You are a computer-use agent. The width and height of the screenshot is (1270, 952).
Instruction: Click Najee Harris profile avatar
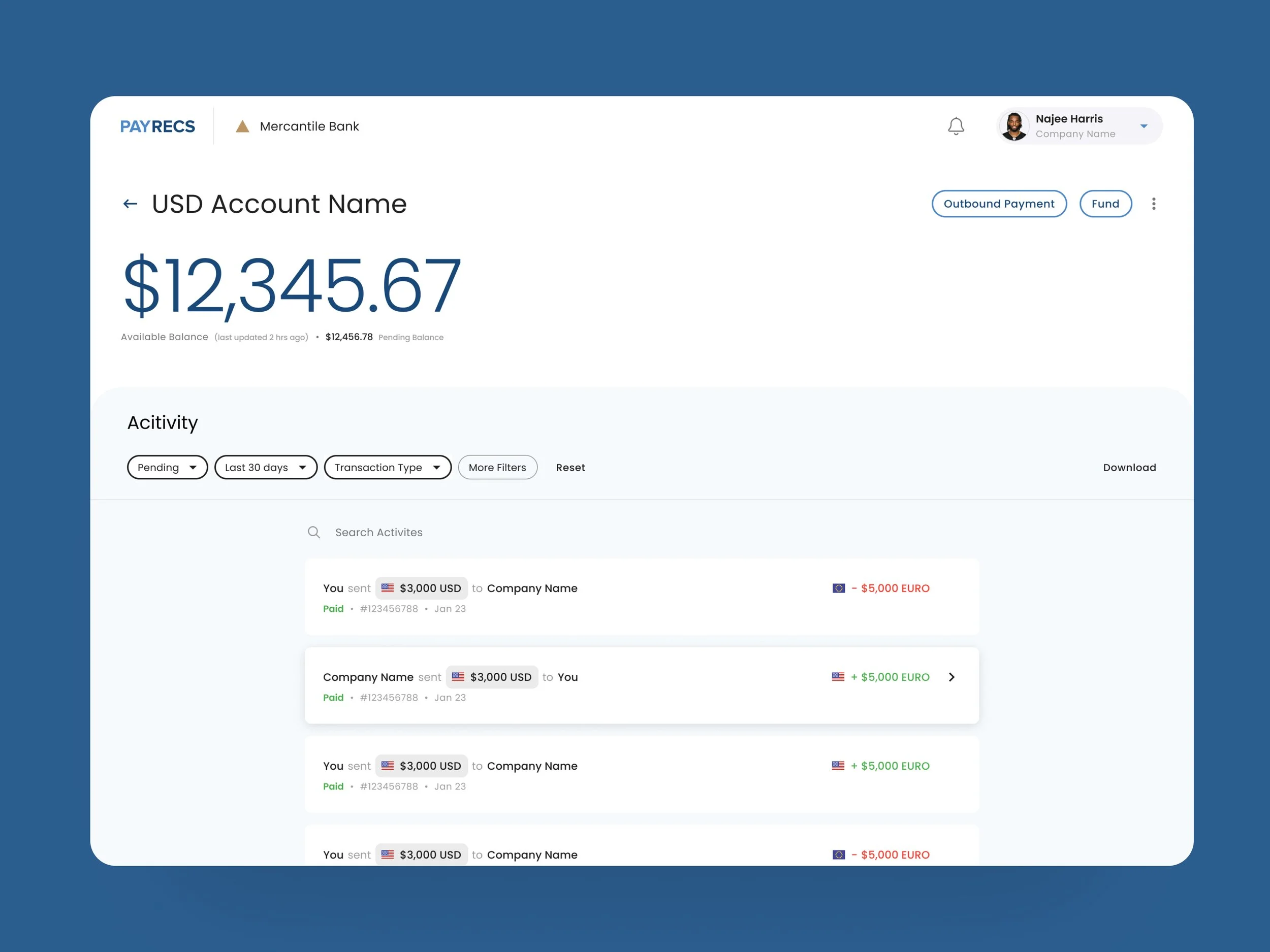(x=1014, y=126)
